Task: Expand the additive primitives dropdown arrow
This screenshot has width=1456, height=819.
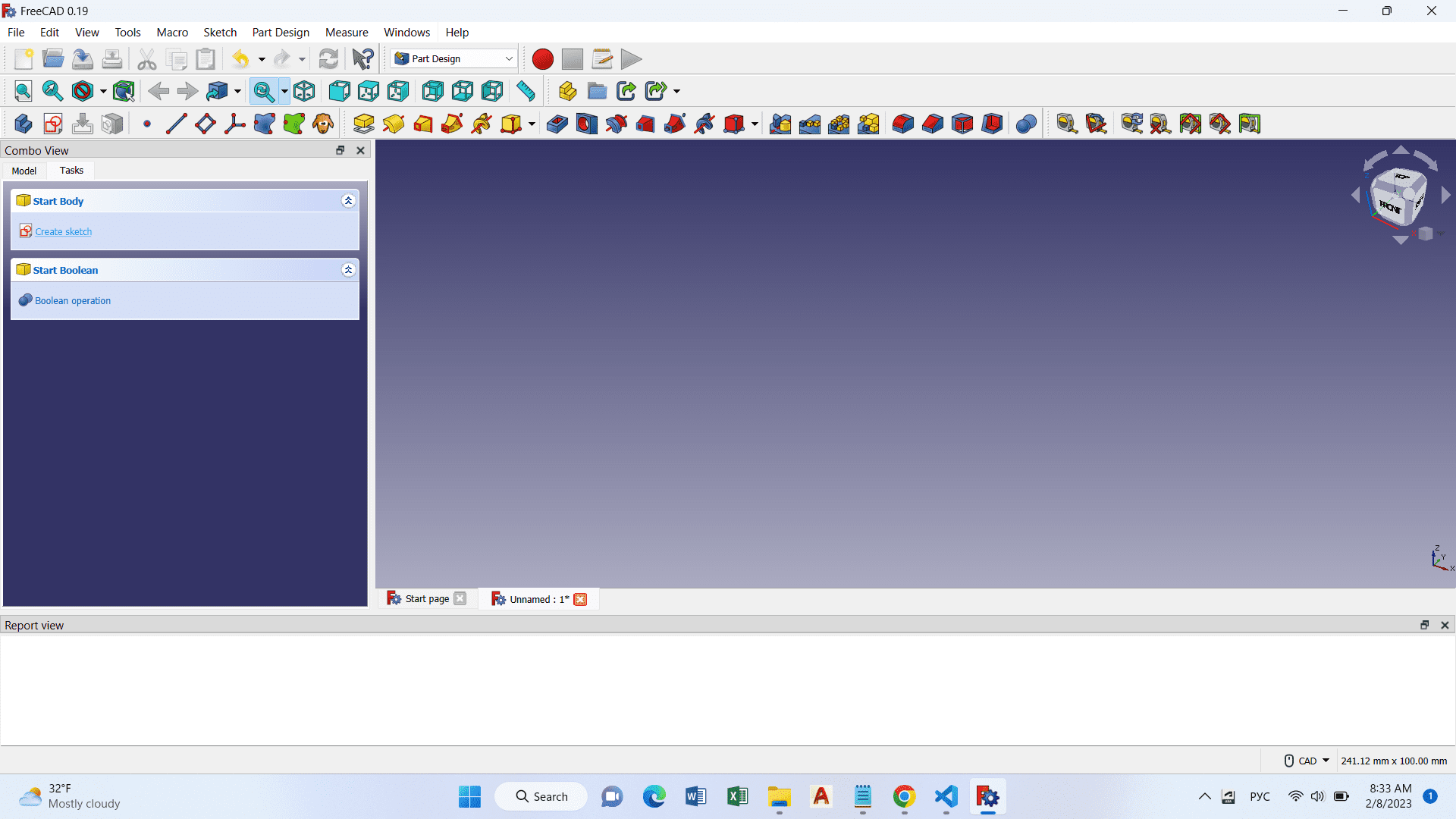Action: tap(531, 125)
